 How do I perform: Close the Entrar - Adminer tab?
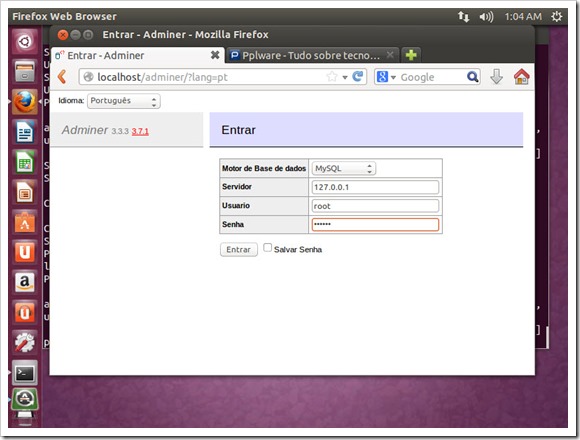pos(215,55)
